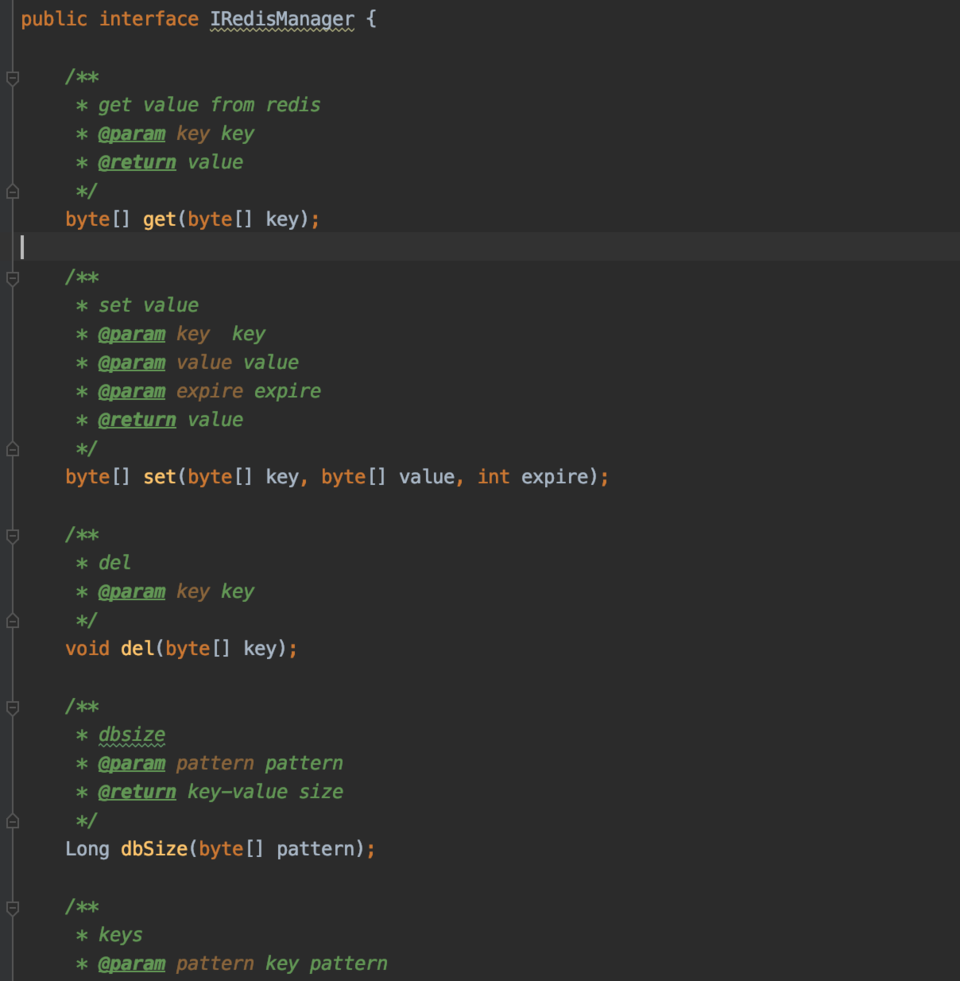Click the 'interface' keyword in the declaration
960x981 pixels.
pos(148,19)
